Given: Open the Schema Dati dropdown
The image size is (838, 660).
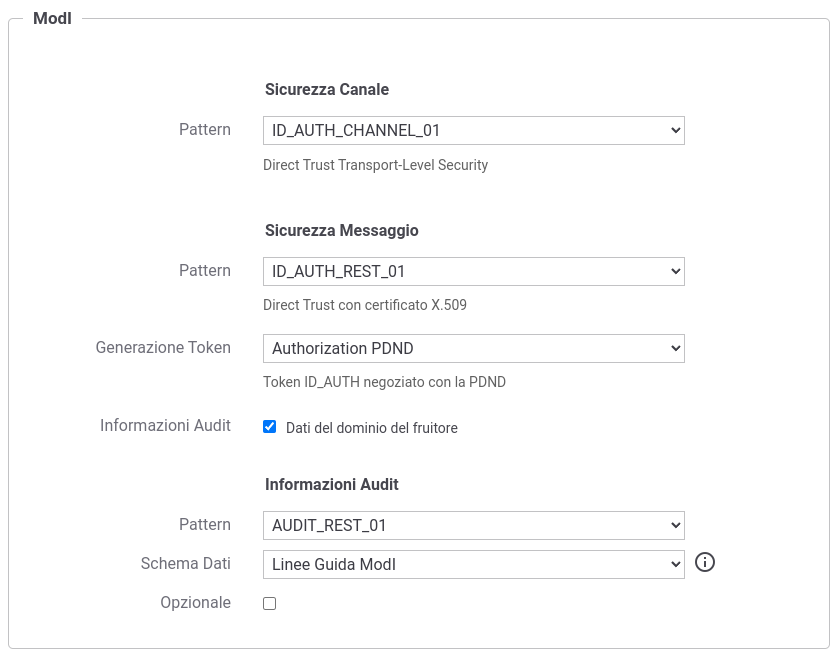Looking at the screenshot, I should coord(474,564).
